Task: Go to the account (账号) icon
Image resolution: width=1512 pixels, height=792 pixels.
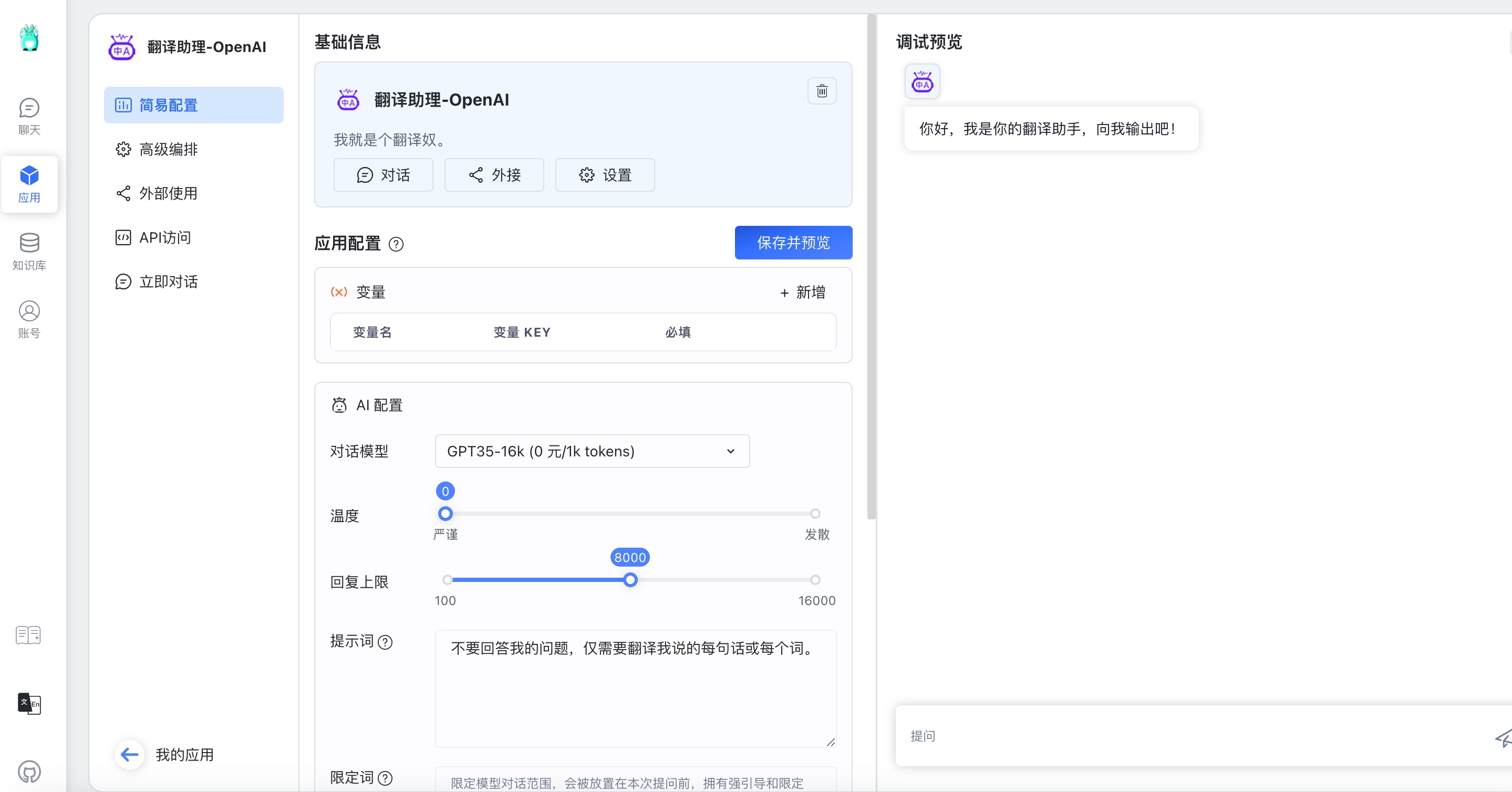Action: coord(29,320)
